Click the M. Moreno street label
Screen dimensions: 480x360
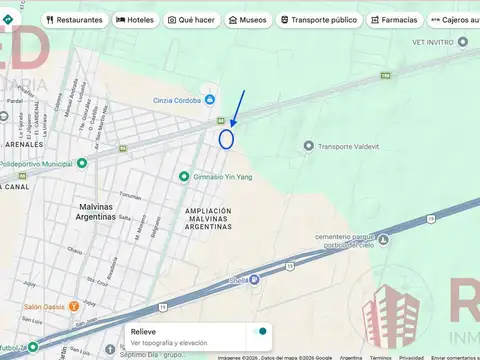click(140, 228)
